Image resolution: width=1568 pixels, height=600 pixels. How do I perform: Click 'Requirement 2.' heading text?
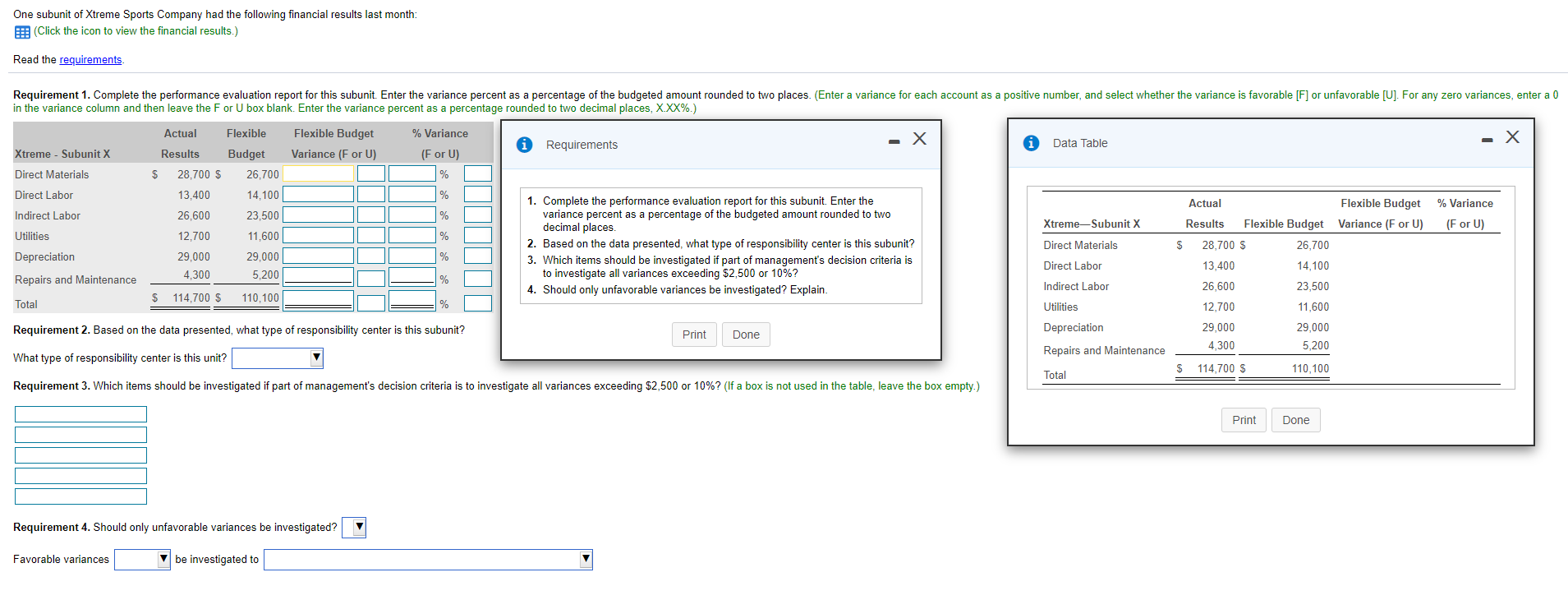pyautogui.click(x=52, y=330)
